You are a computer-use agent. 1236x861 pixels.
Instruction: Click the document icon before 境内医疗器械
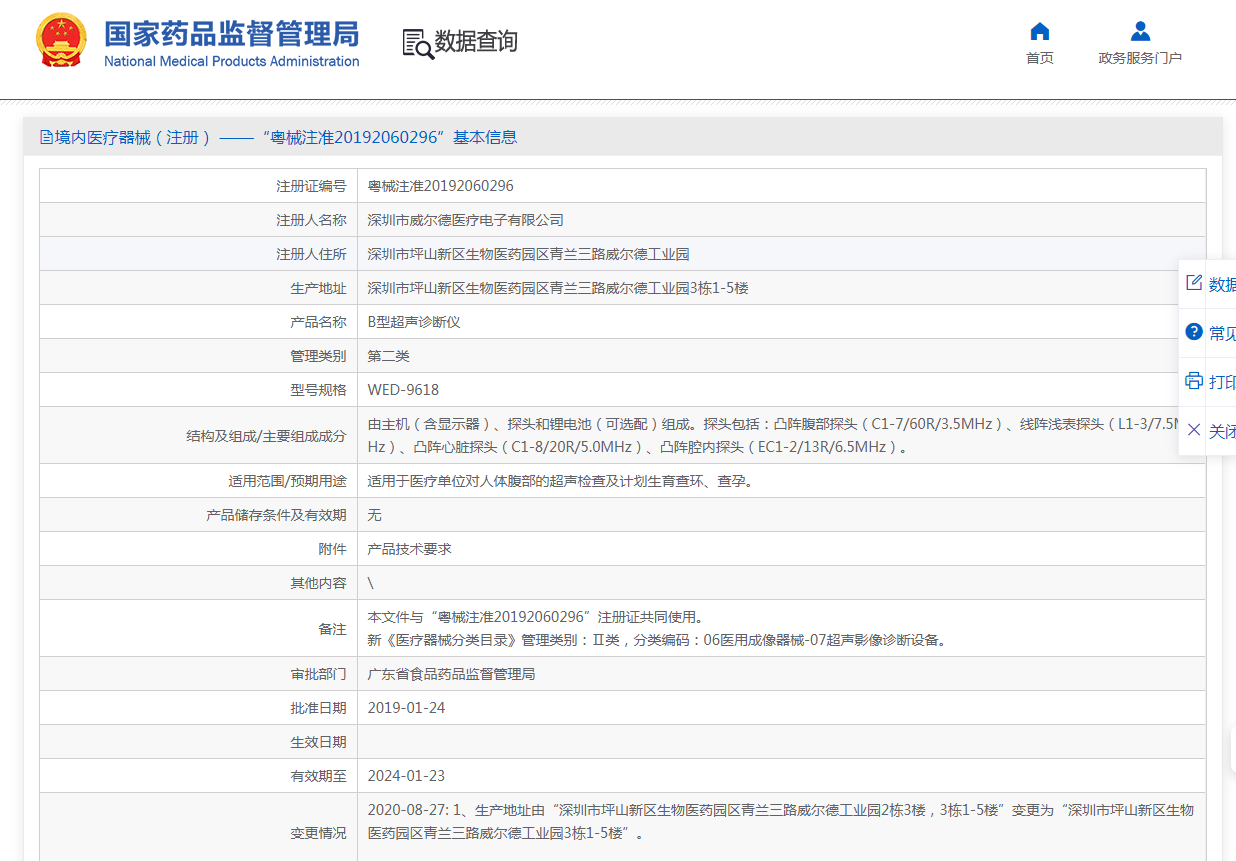46,138
